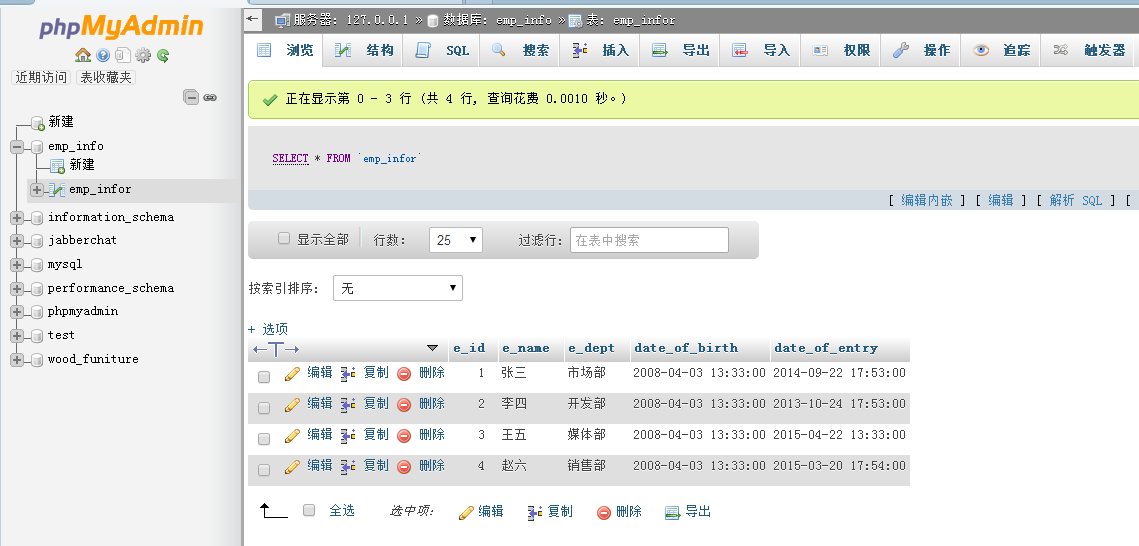Click the copy icon for row 王五

349,436
